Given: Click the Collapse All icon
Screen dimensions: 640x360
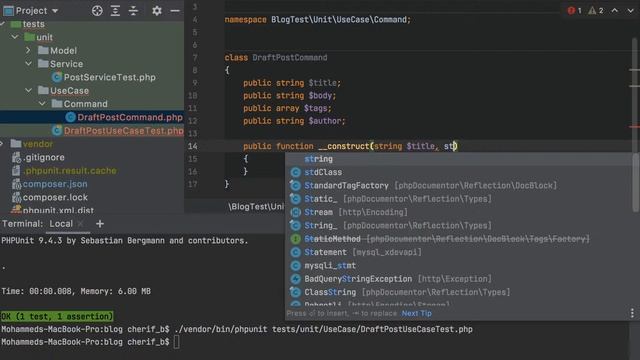Looking at the screenshot, I should (x=133, y=11).
